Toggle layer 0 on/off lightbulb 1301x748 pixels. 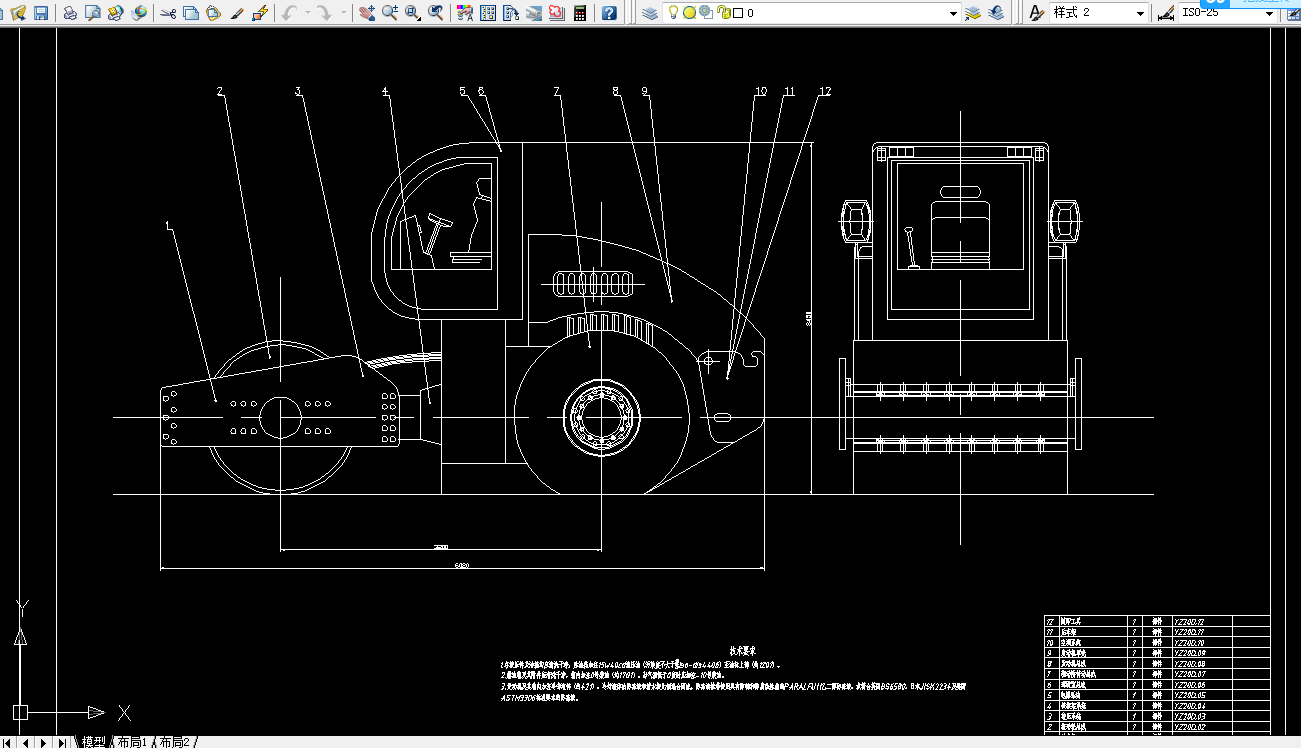click(674, 13)
